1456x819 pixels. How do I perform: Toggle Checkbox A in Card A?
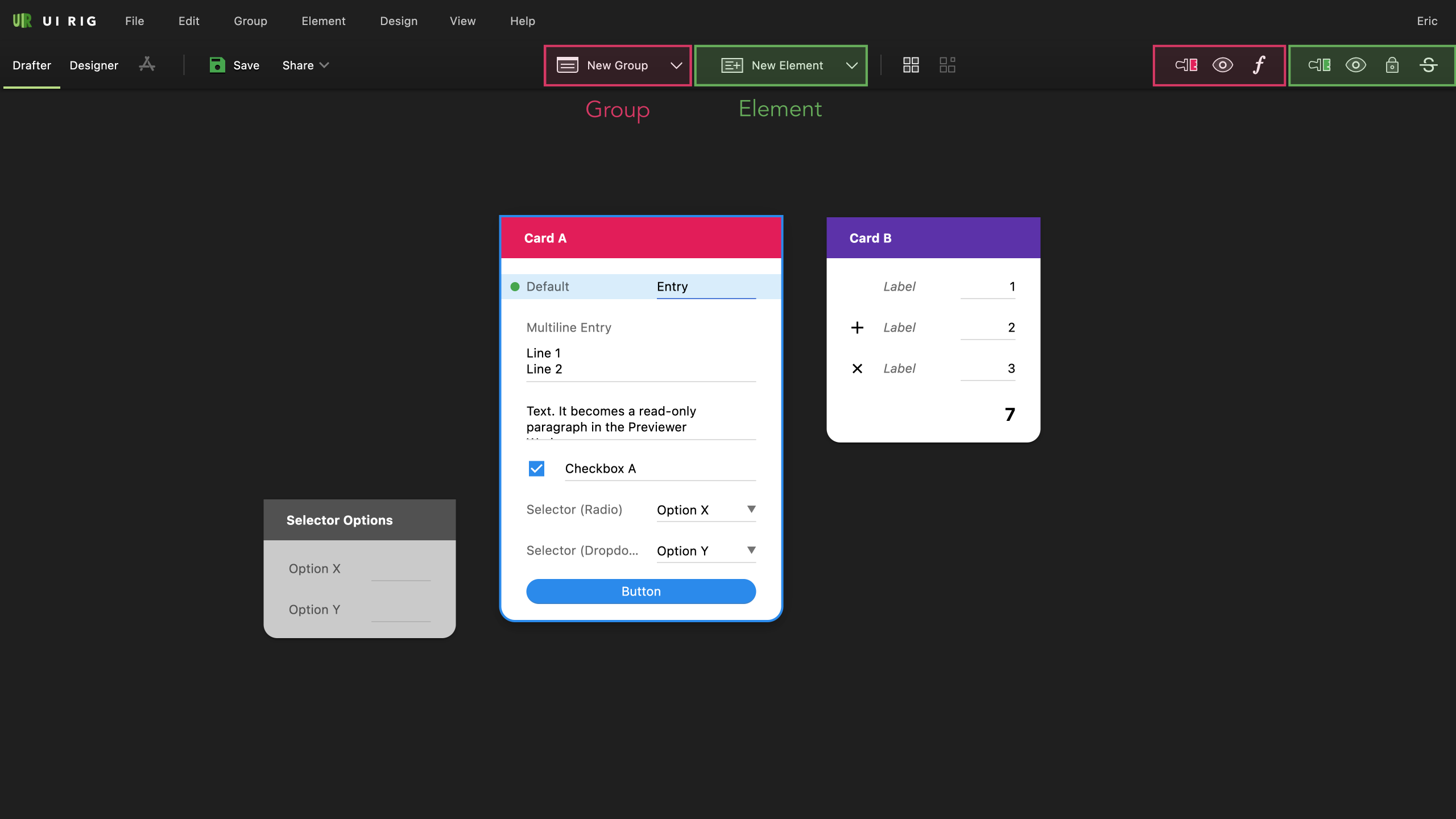[536, 468]
